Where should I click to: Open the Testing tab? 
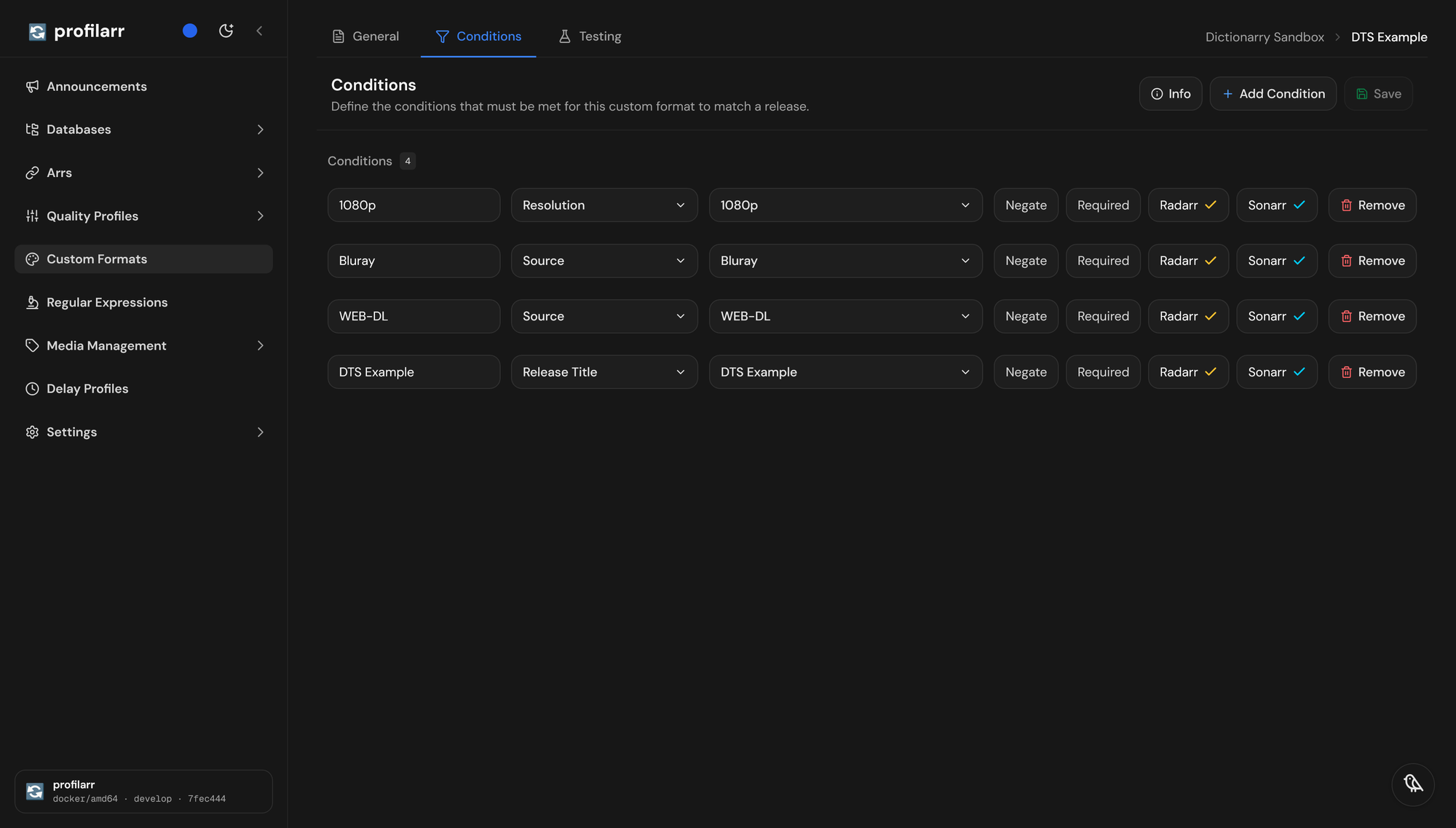point(590,36)
